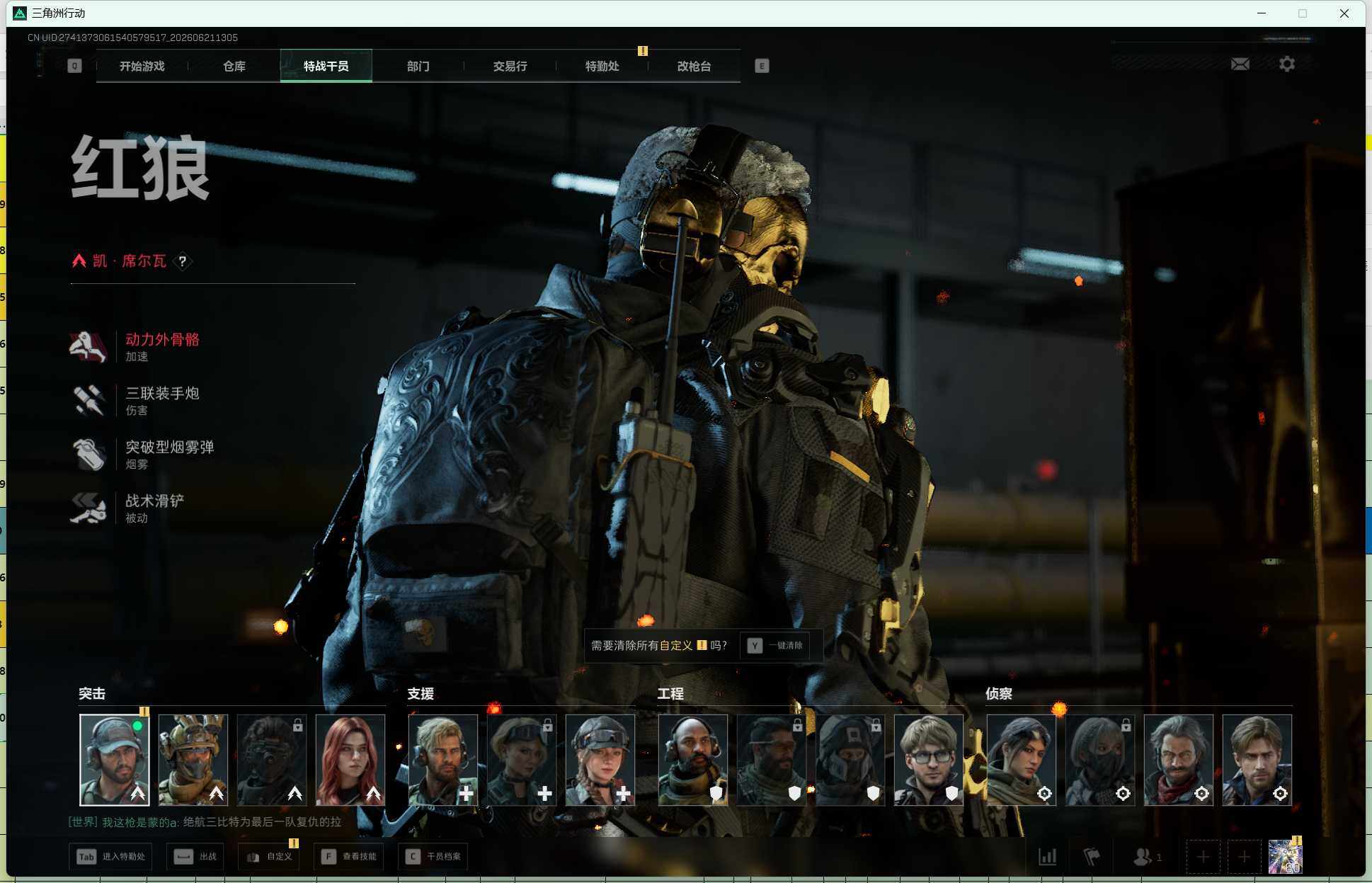Click the 工程 class heading
This screenshot has width=1372, height=883.
pyautogui.click(x=670, y=694)
